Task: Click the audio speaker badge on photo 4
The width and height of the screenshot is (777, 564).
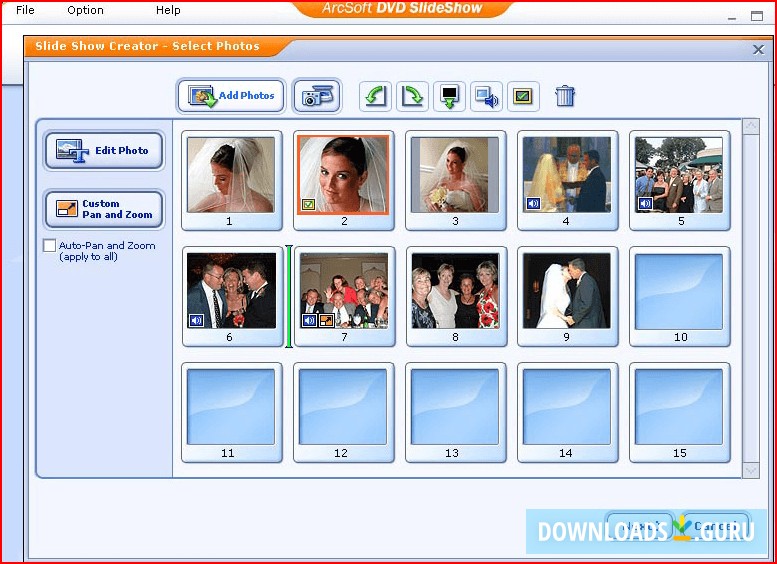Action: [533, 203]
